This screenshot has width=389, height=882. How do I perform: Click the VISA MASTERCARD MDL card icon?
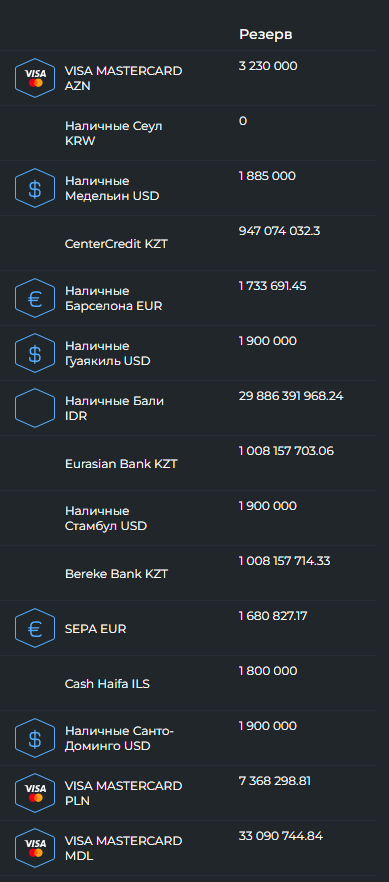pyautogui.click(x=35, y=848)
